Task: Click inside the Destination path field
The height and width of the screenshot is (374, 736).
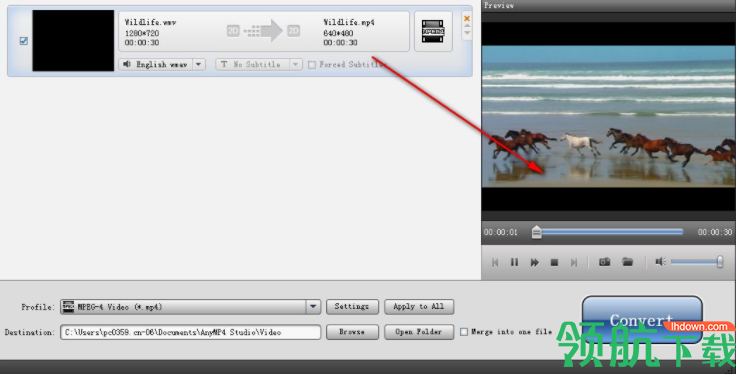Action: tap(190, 332)
